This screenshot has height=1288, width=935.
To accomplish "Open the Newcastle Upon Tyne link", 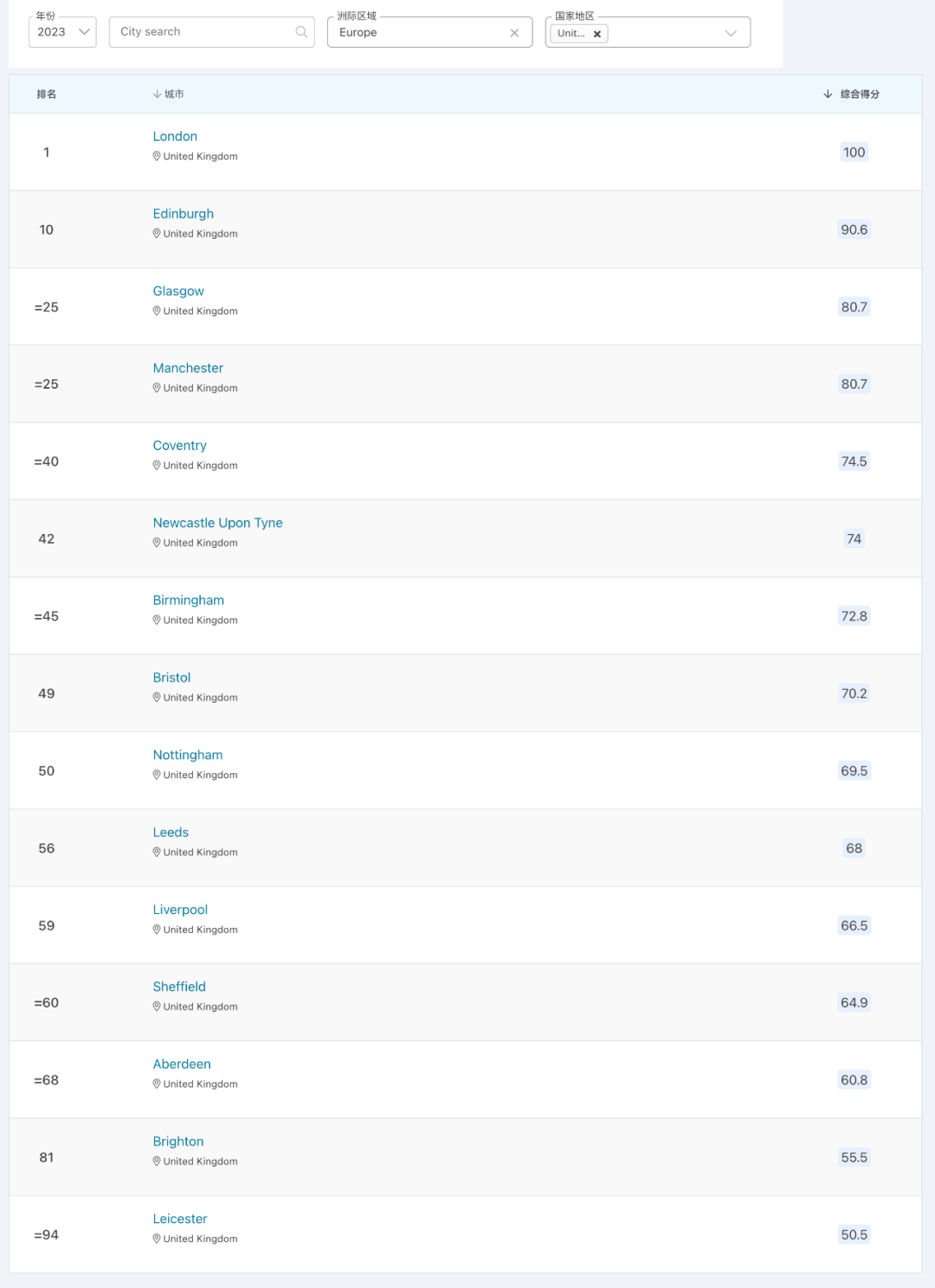I will 218,523.
